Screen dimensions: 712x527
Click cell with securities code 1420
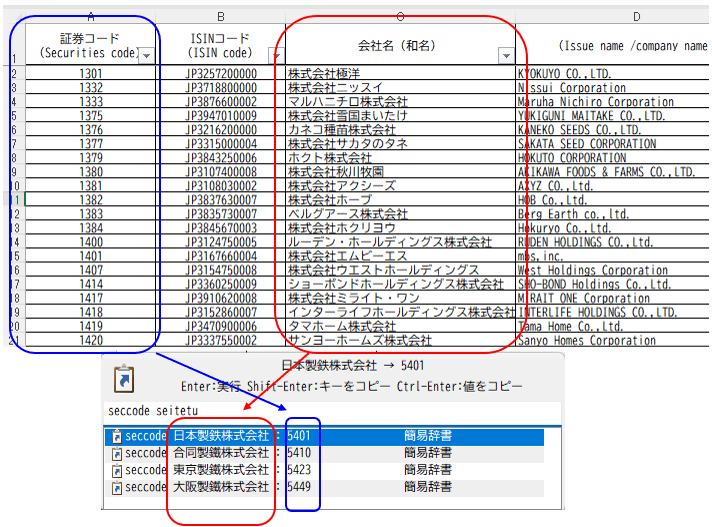(x=91, y=340)
